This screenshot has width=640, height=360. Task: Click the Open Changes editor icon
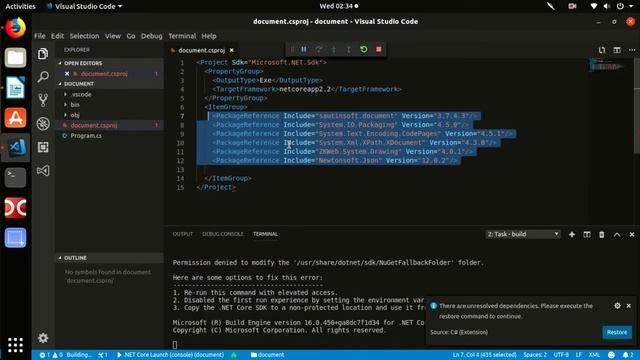point(602,50)
